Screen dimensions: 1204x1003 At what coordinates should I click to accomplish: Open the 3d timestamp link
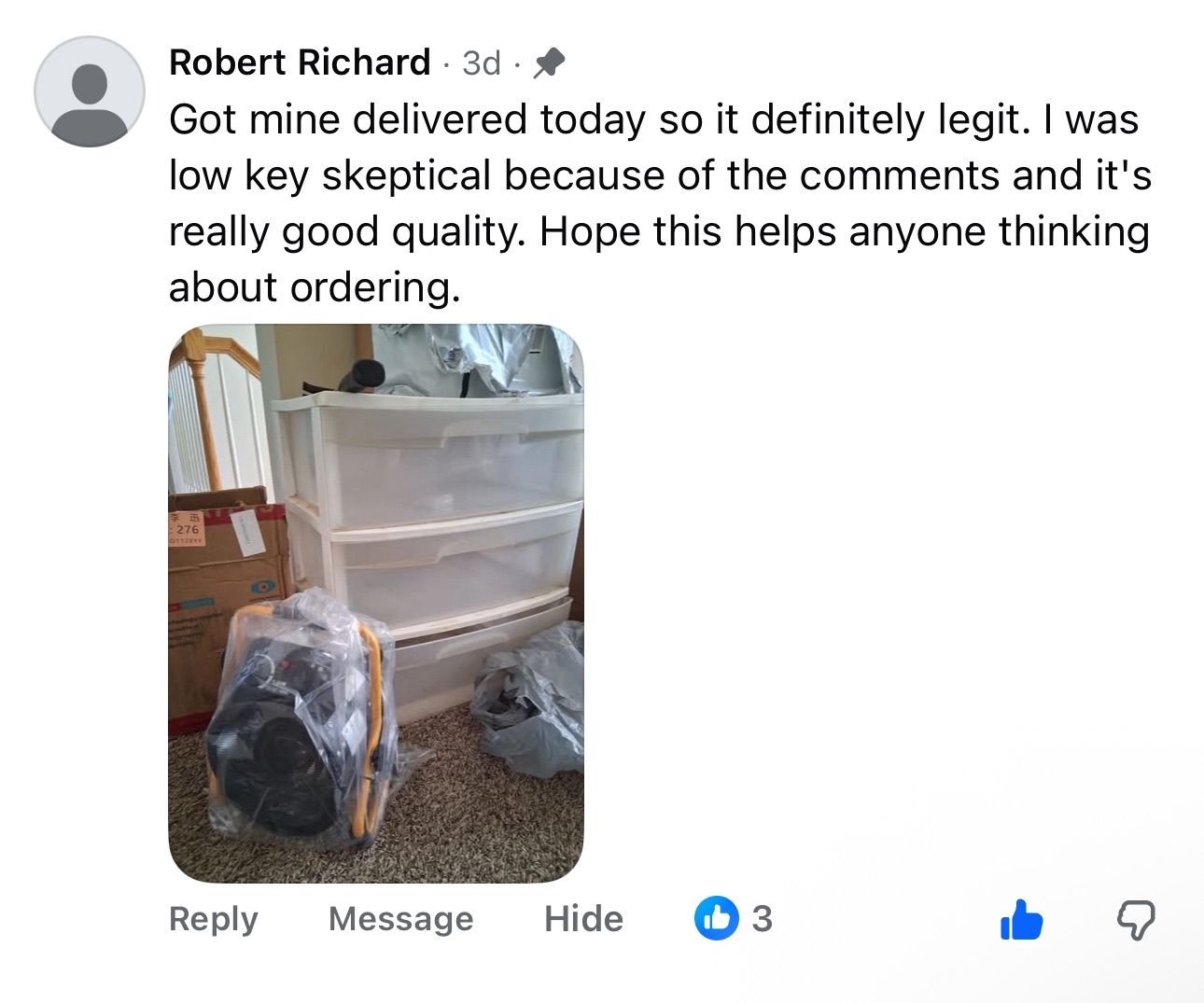[x=482, y=63]
